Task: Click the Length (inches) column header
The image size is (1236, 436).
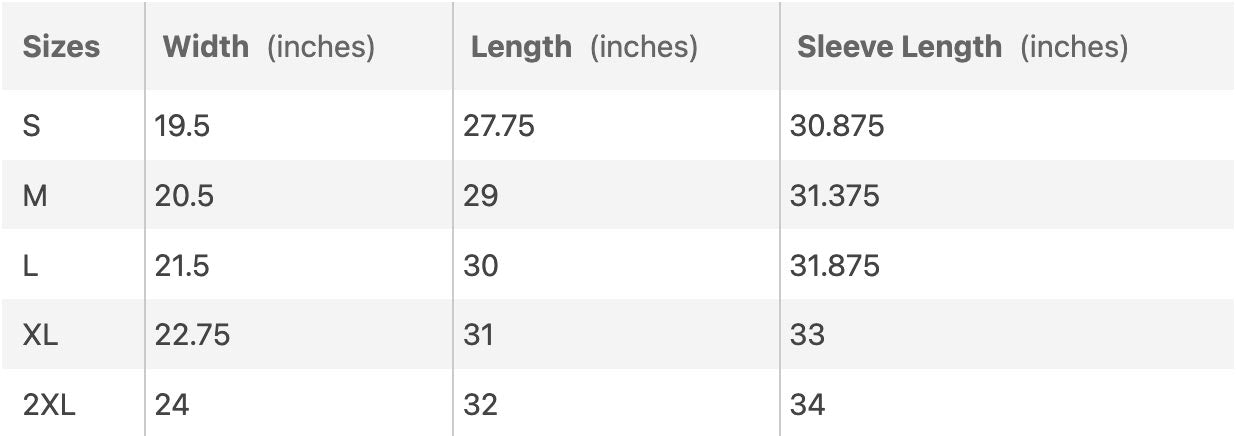Action: coord(584,47)
